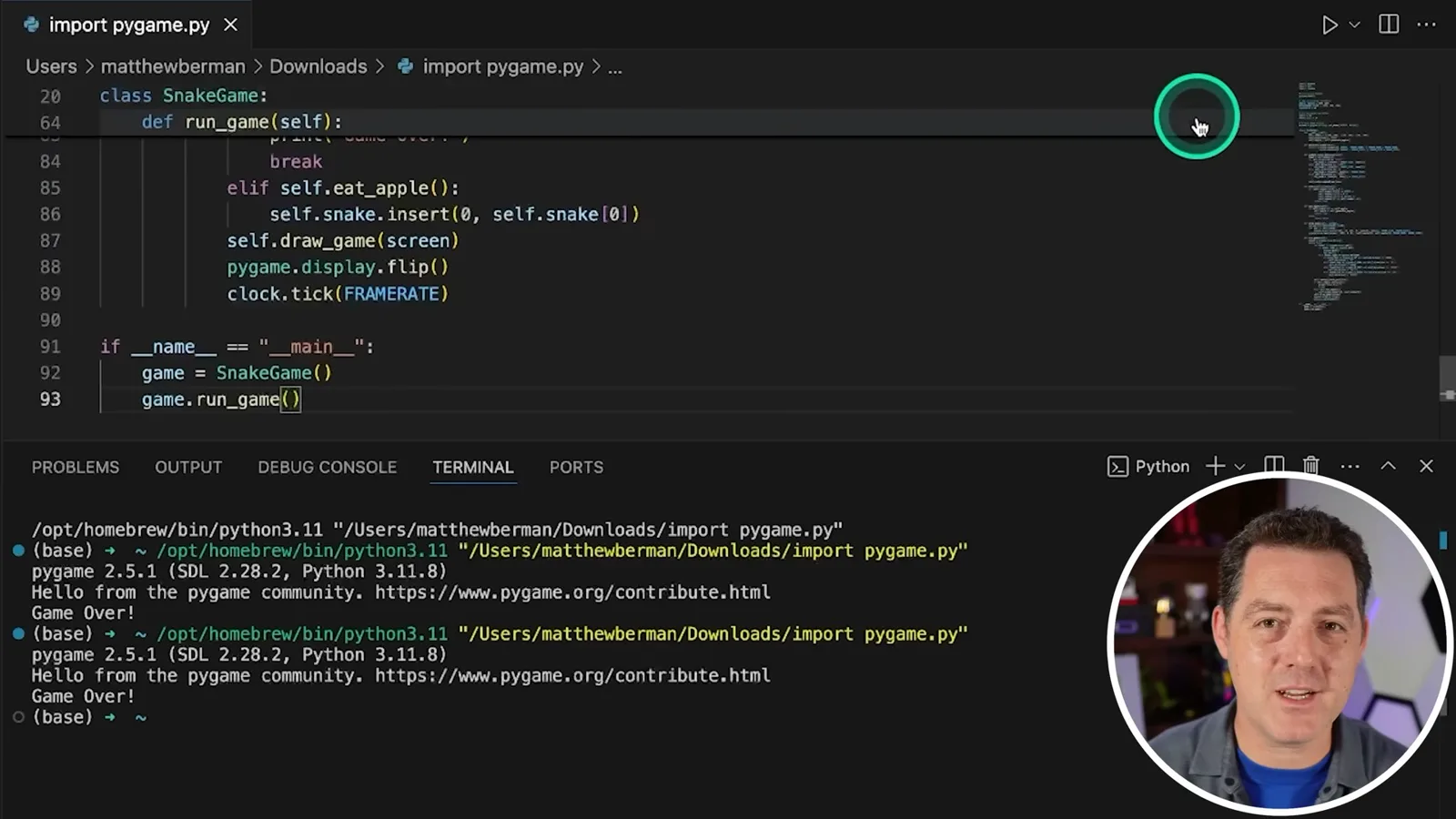Open run options dropdown beside play icon
The height and width of the screenshot is (819, 1456).
pyautogui.click(x=1354, y=25)
